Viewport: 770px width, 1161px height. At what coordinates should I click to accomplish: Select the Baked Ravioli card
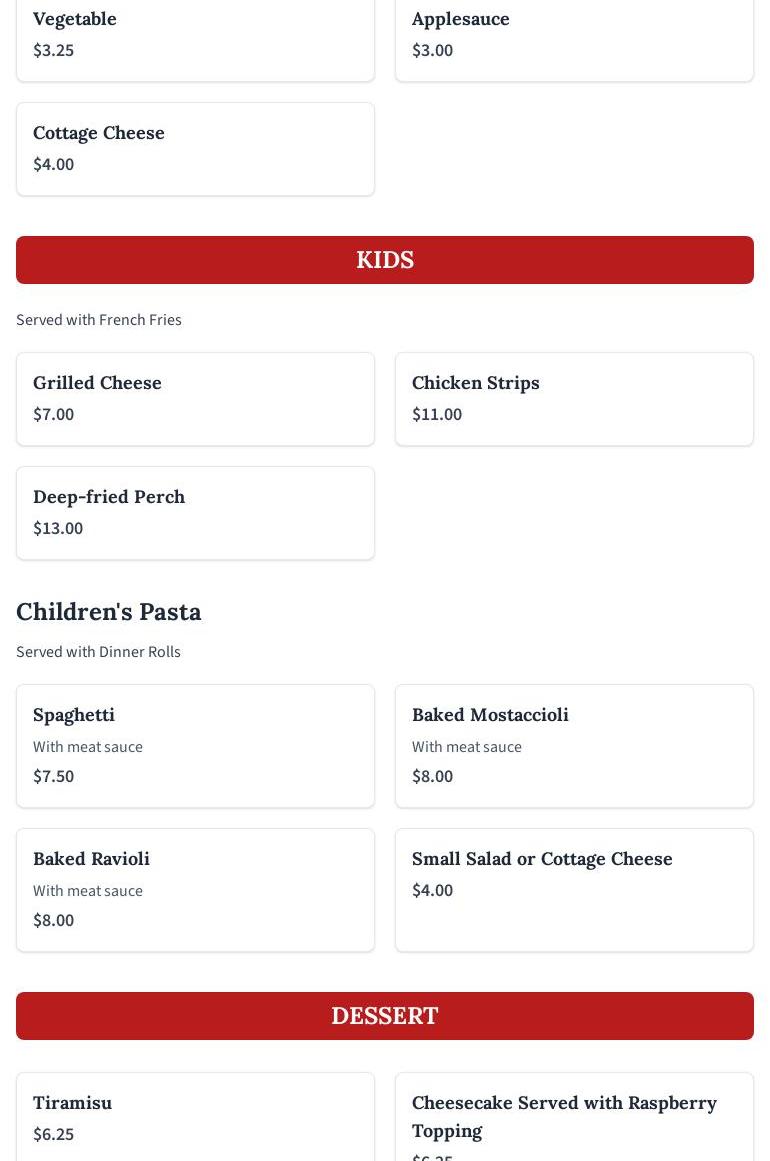(x=195, y=889)
